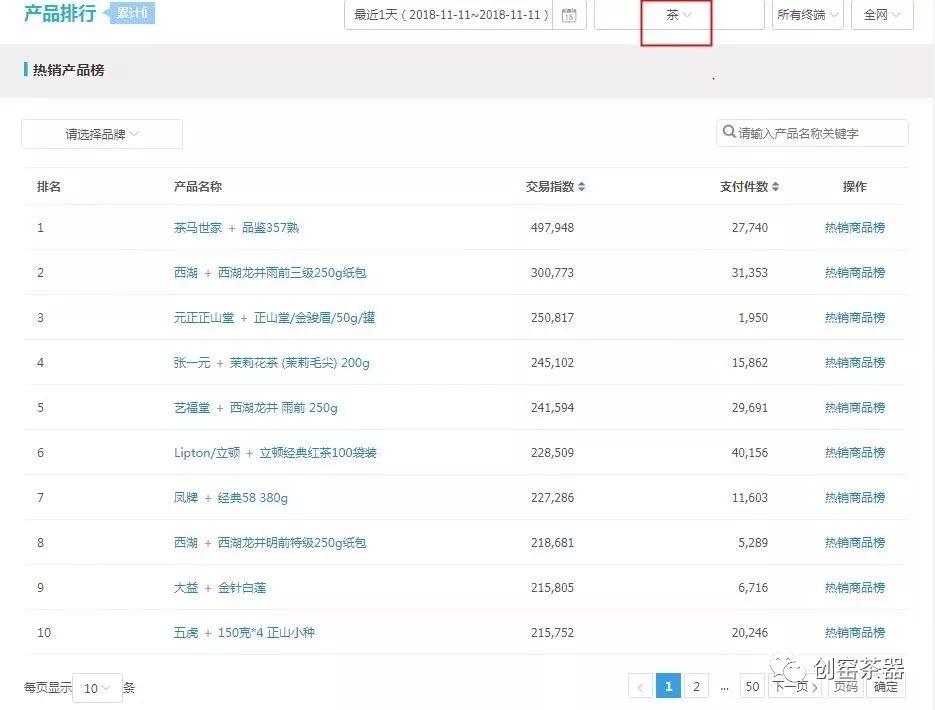Viewport: 935px width, 710px height.
Task: Select the 5,289 payment count value
Action: (x=753, y=542)
